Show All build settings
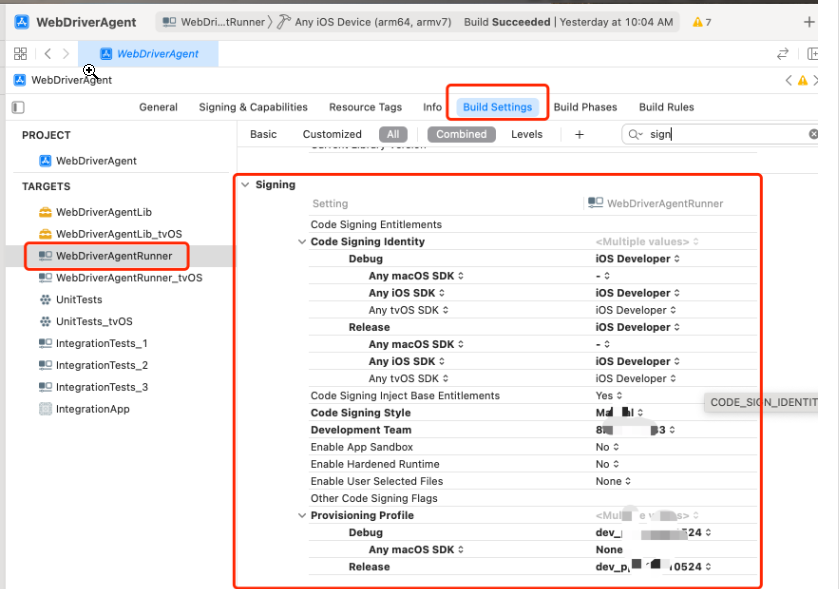 pyautogui.click(x=393, y=134)
